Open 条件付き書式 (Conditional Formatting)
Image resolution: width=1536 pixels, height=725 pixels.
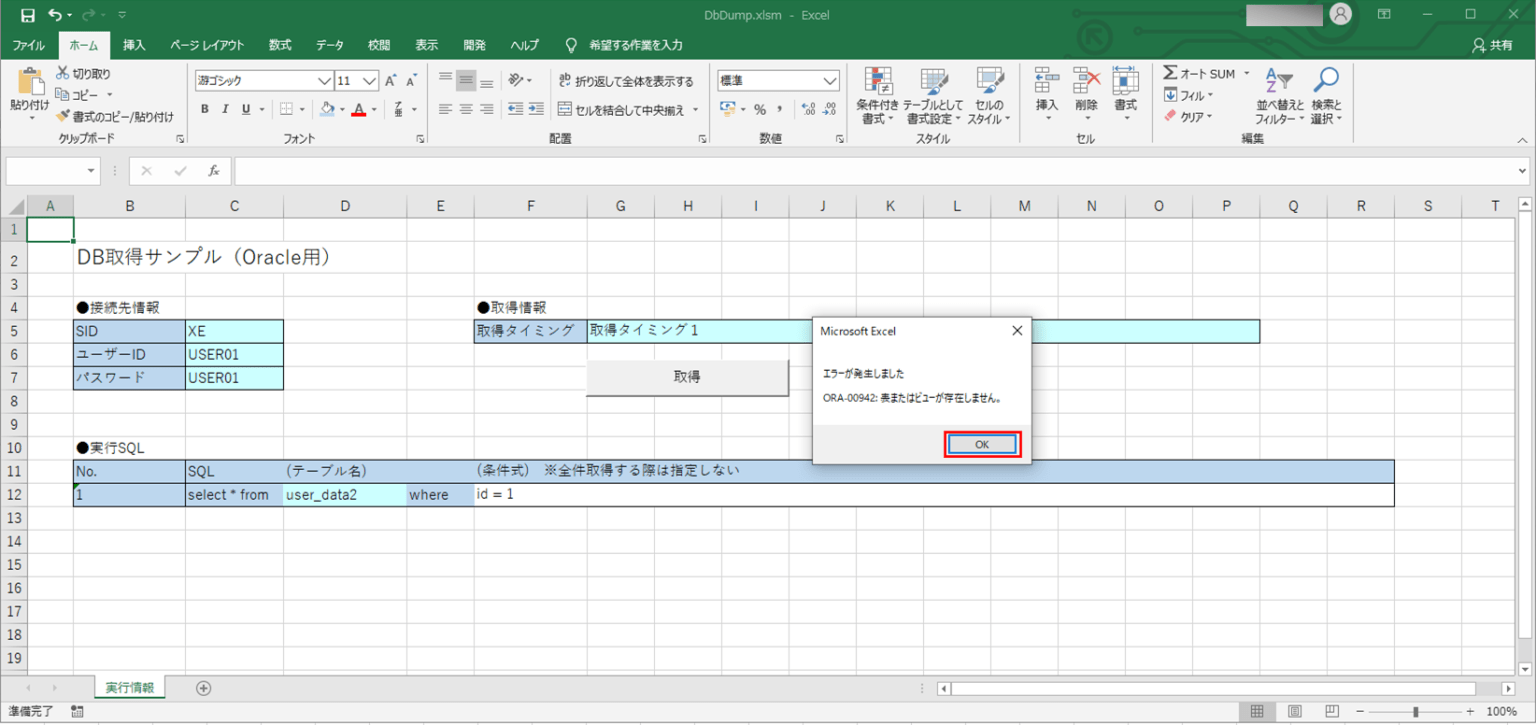[x=878, y=97]
